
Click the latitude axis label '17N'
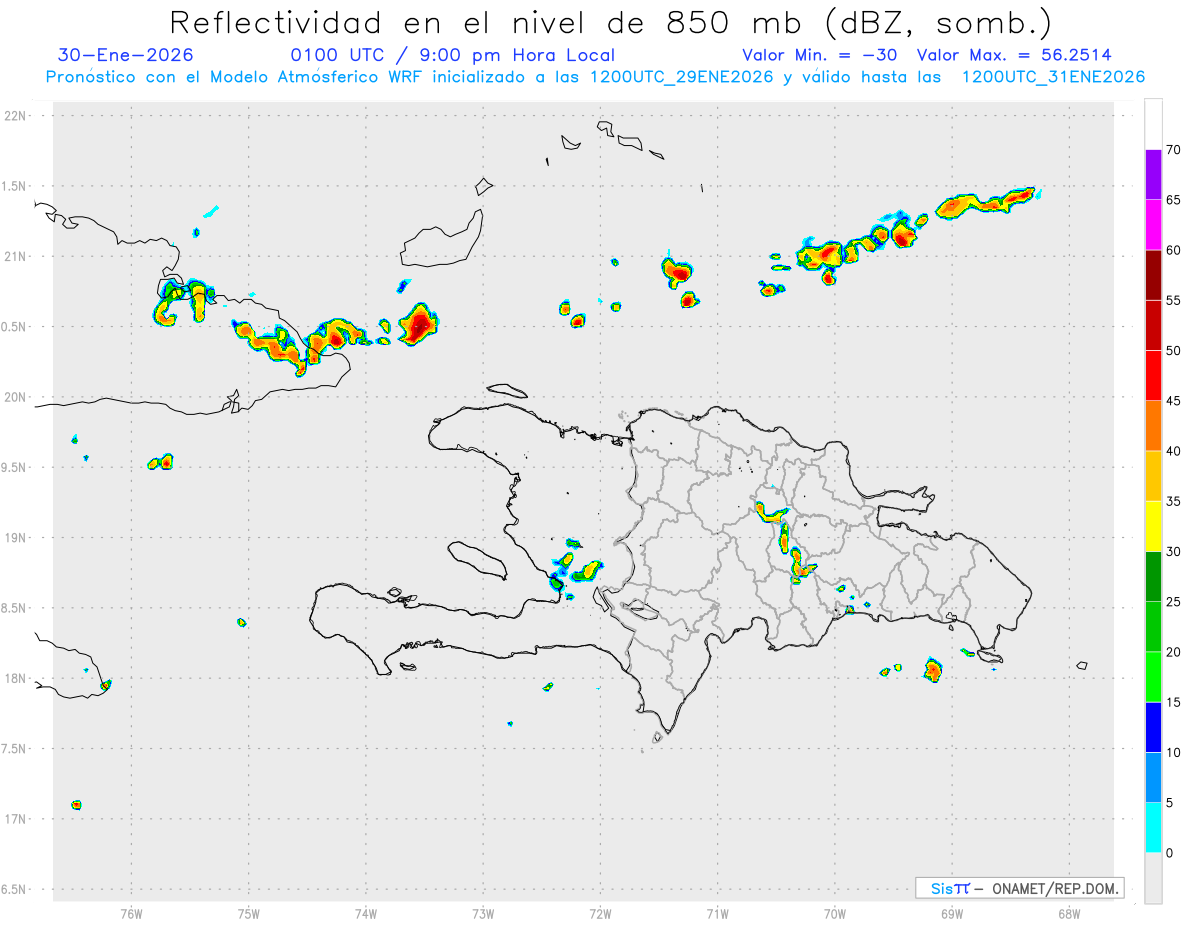[15, 819]
